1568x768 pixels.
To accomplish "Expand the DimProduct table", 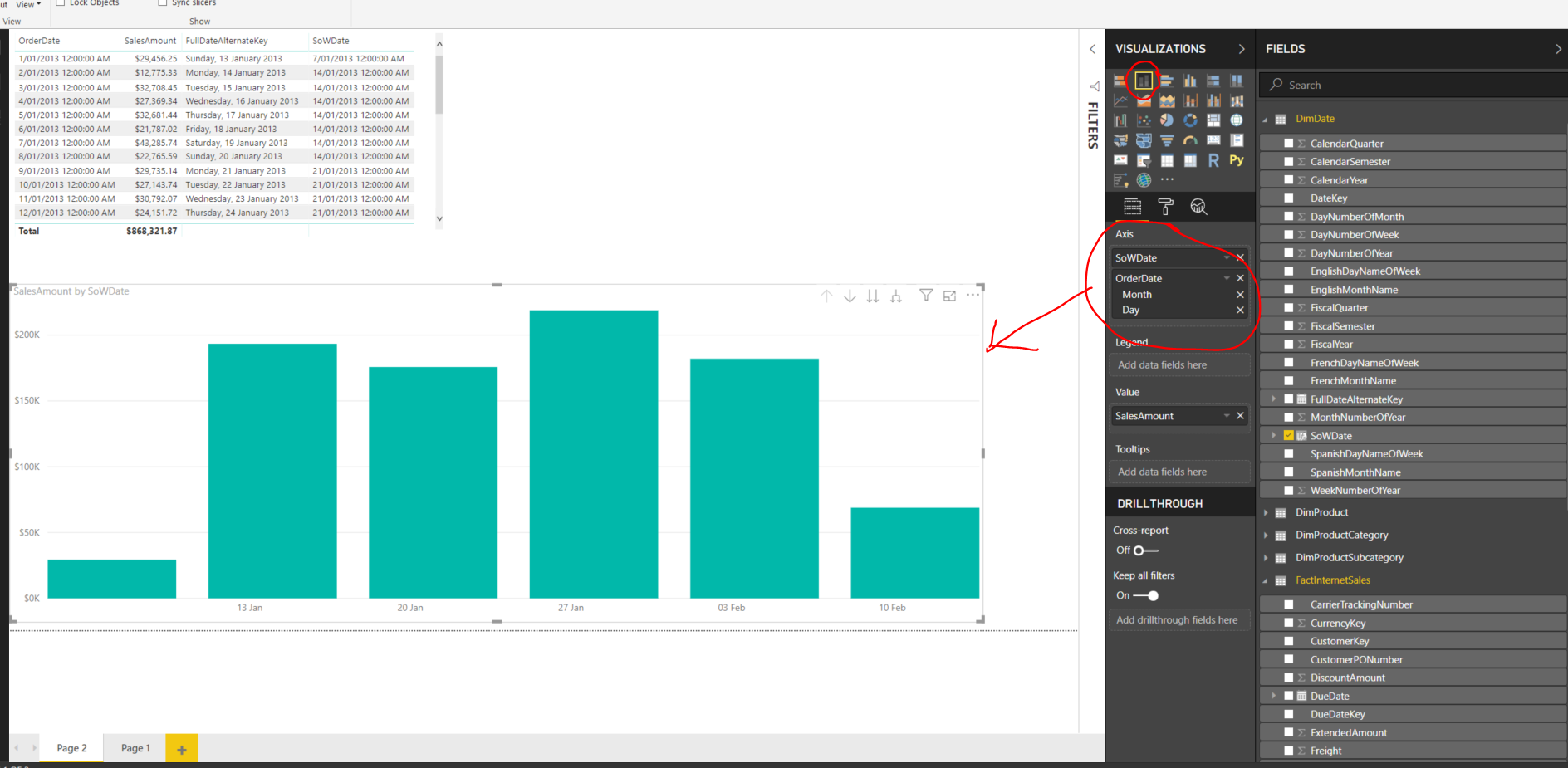I will tap(1266, 513).
